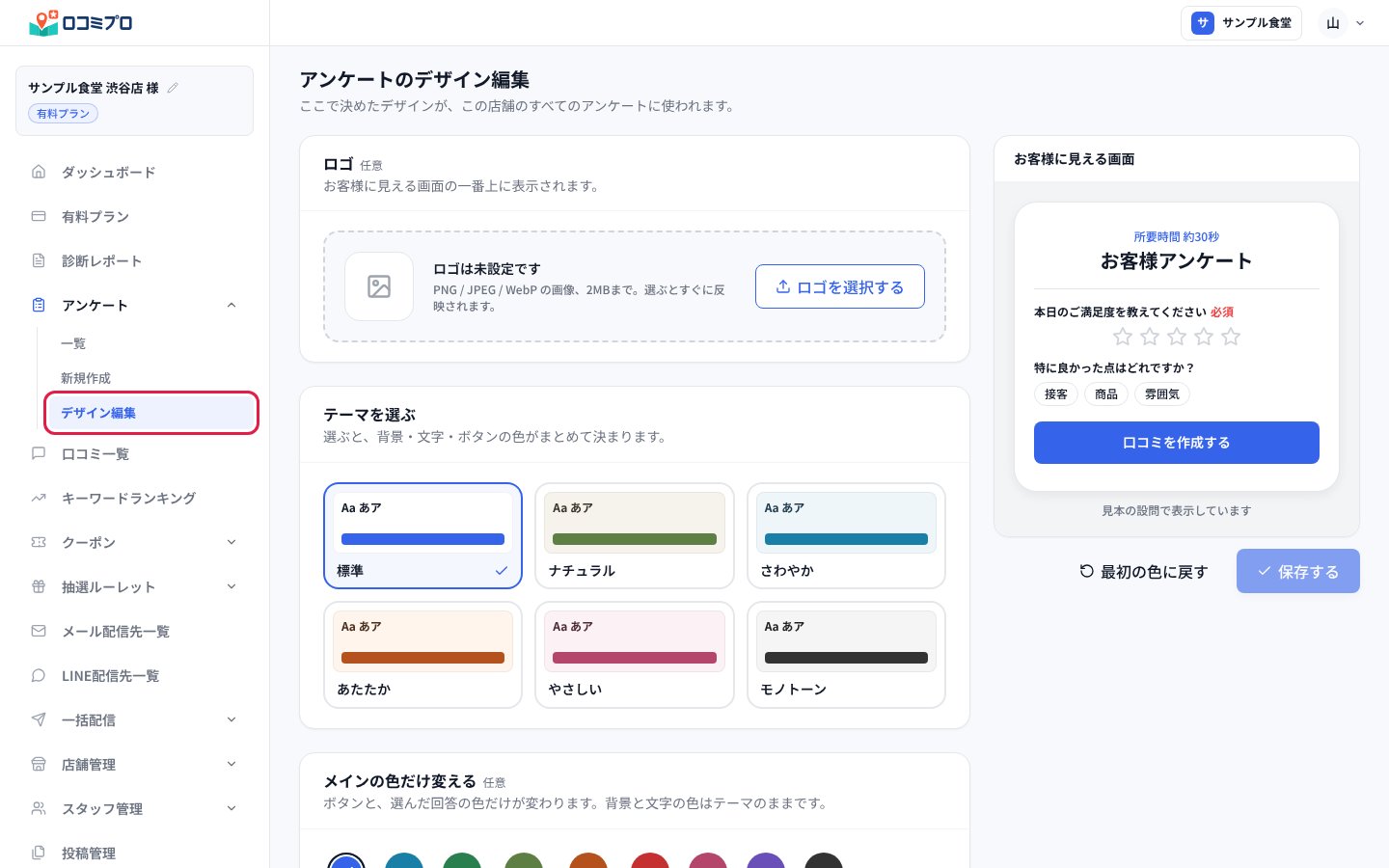The image size is (1389, 868).
Task: Pick the red main color swatch
Action: click(649, 861)
